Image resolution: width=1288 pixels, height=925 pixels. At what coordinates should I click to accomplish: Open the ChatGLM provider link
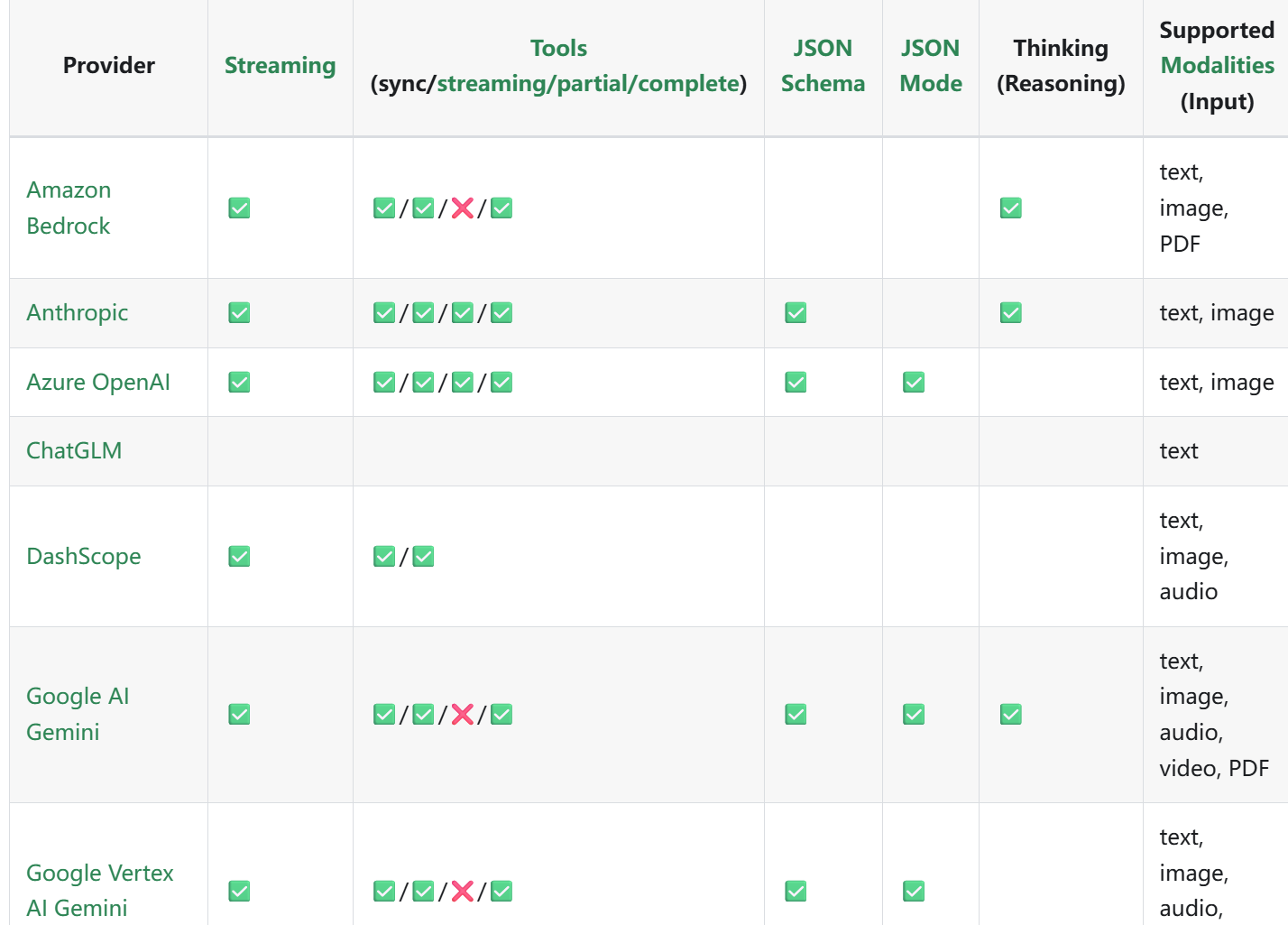(74, 450)
